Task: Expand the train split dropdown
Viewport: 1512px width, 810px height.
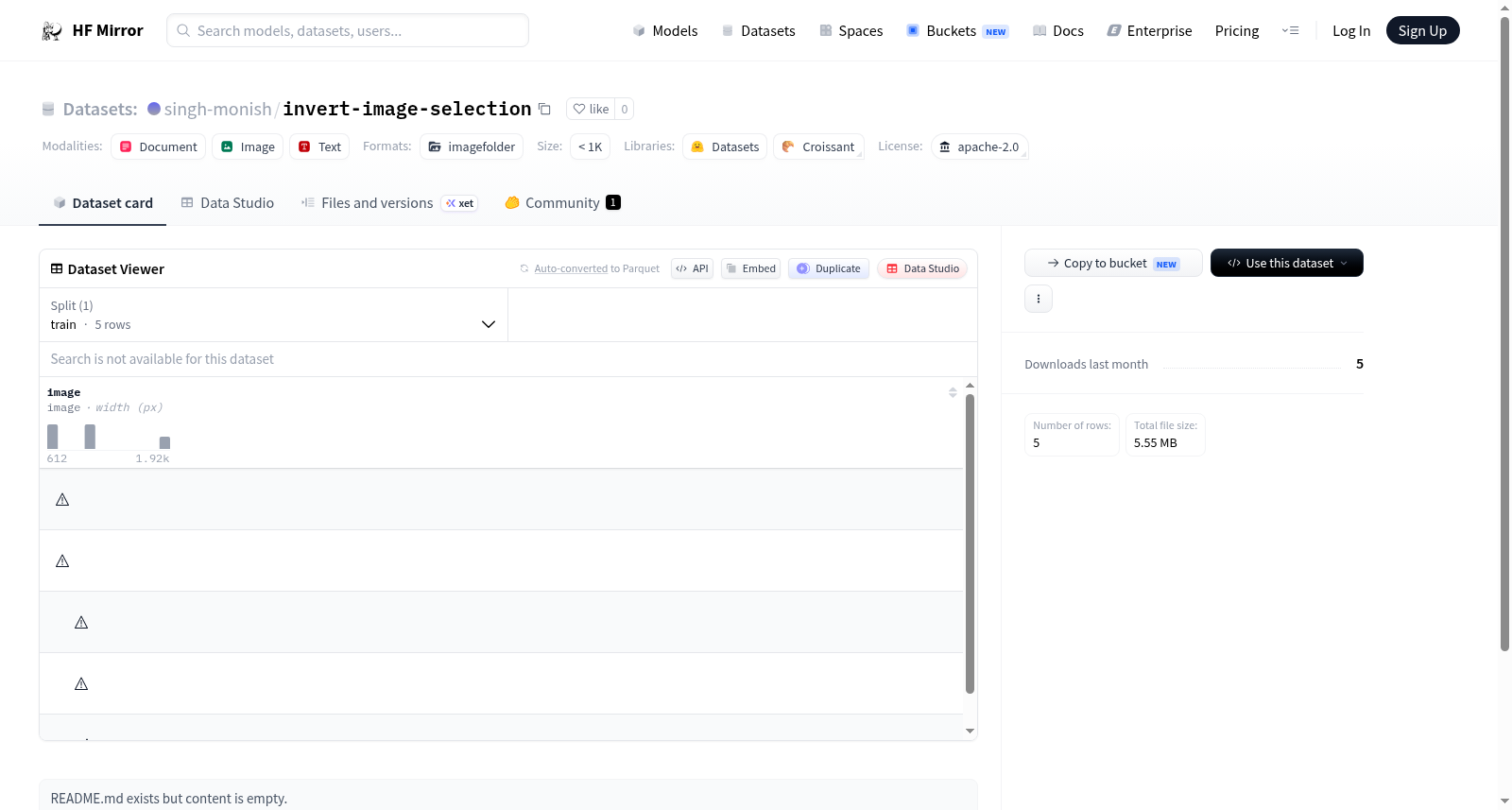Action: point(273,315)
